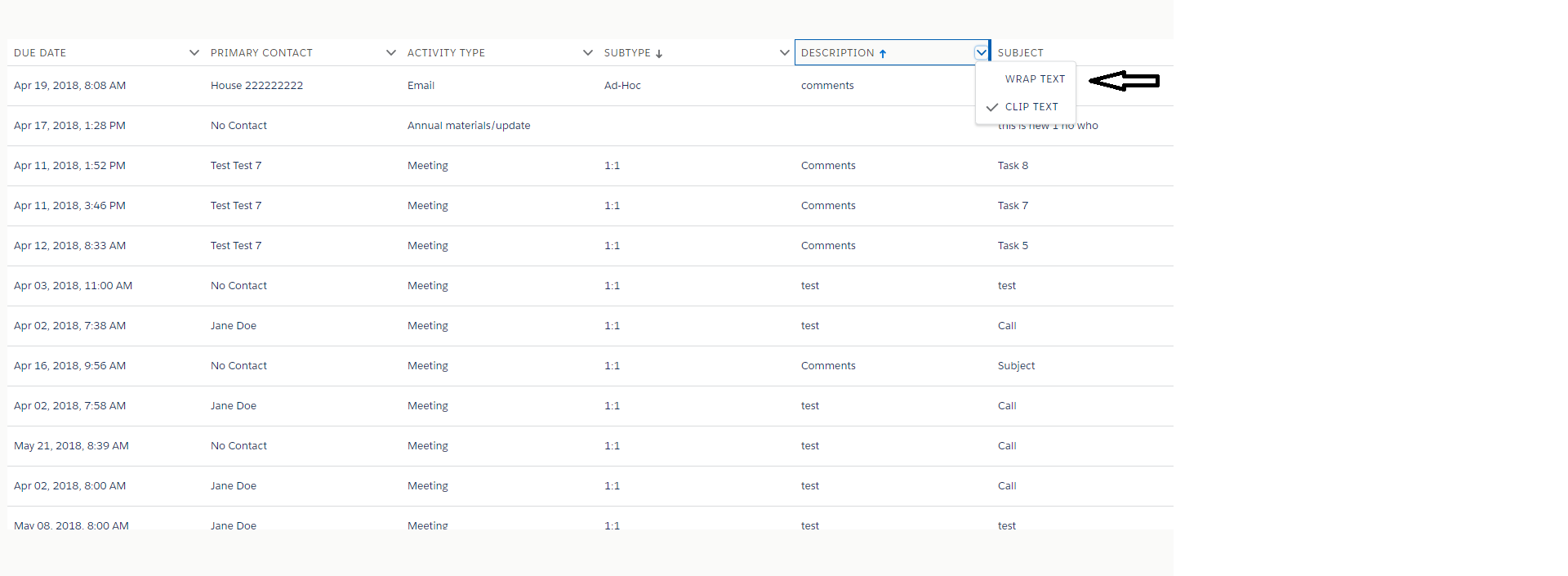Screen dimensions: 1568x576
Task: Sort by the Activity Type header label
Action: pyautogui.click(x=446, y=53)
